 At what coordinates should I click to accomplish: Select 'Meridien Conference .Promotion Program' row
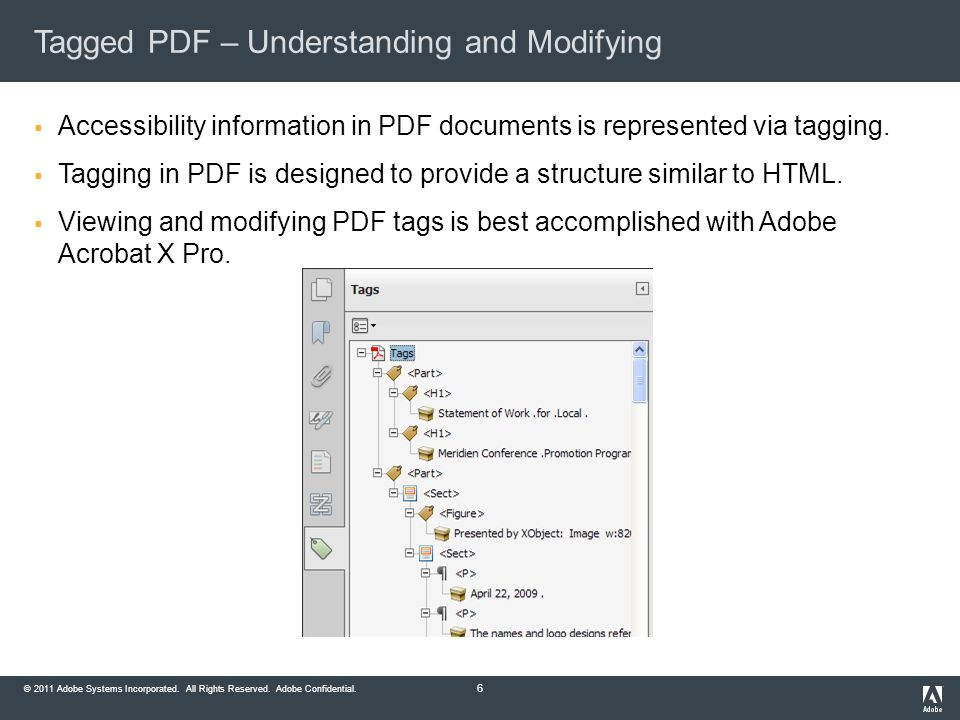[x=534, y=454]
